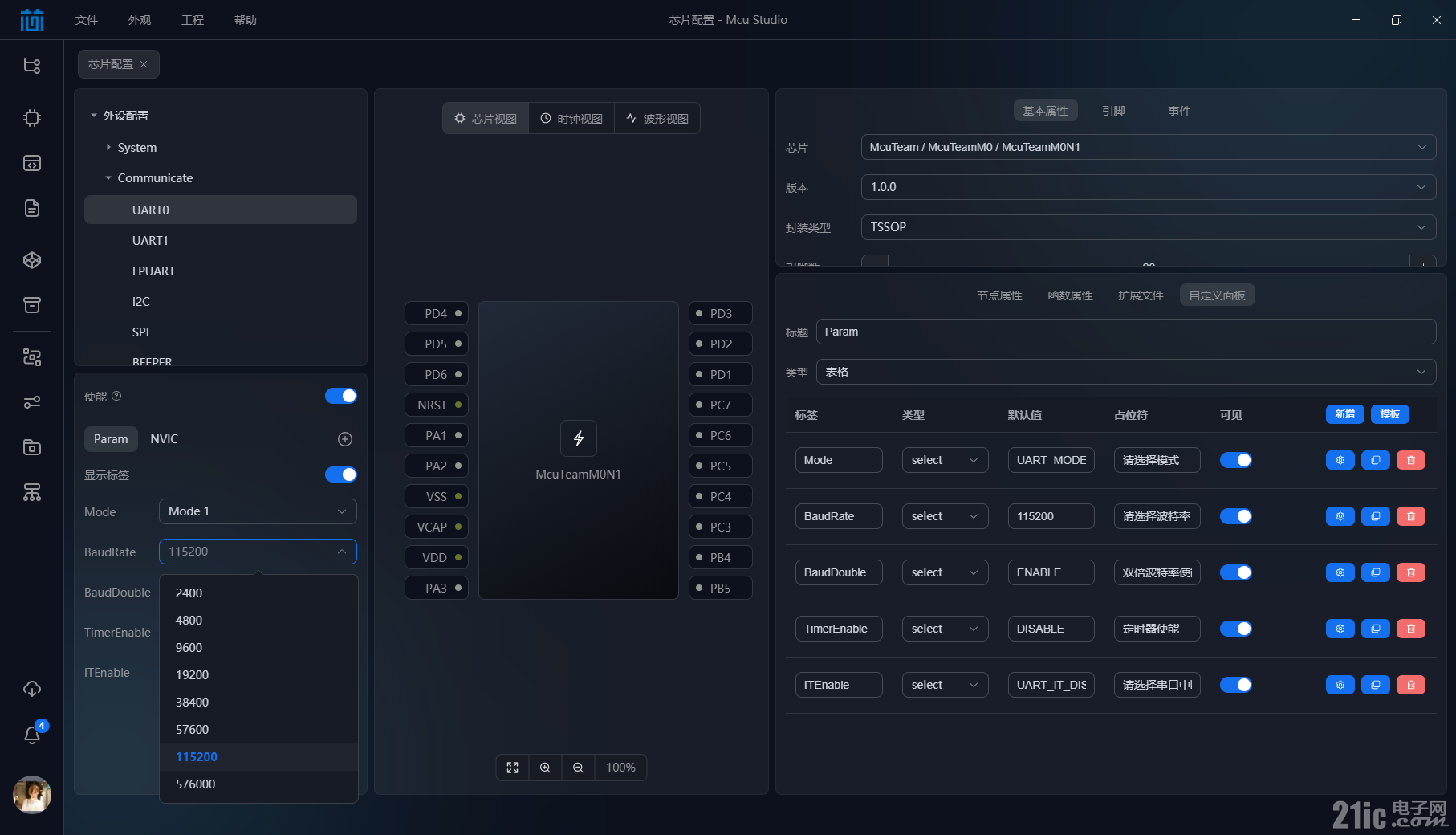The height and width of the screenshot is (835, 1456).
Task: Toggle the 使能 enable switch
Action: 341,396
